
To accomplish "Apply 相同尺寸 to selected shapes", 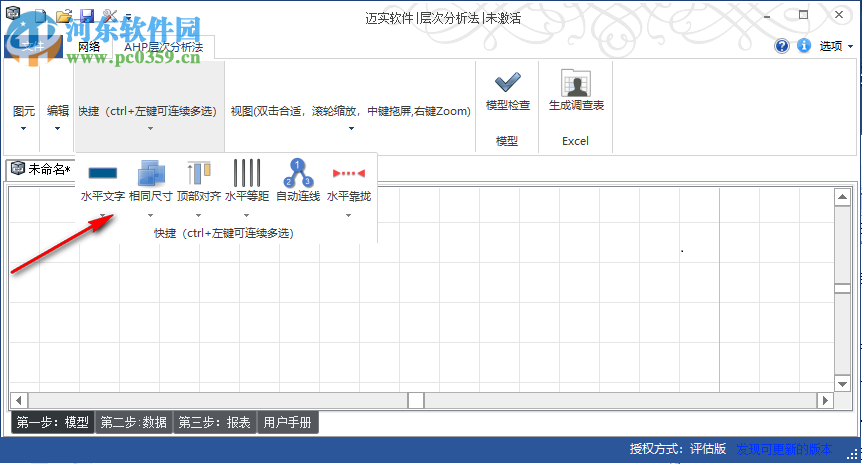I will coord(151,181).
